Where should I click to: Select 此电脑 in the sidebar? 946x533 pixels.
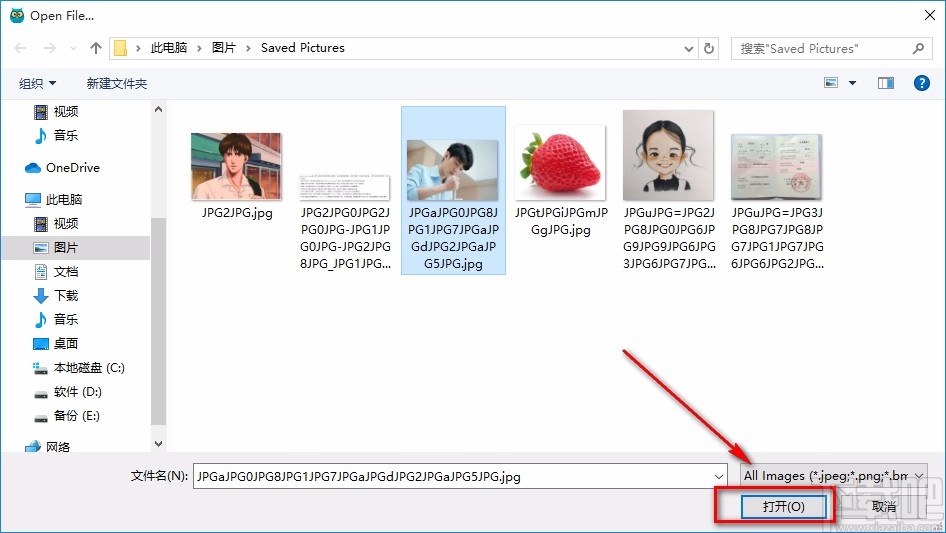[54, 199]
